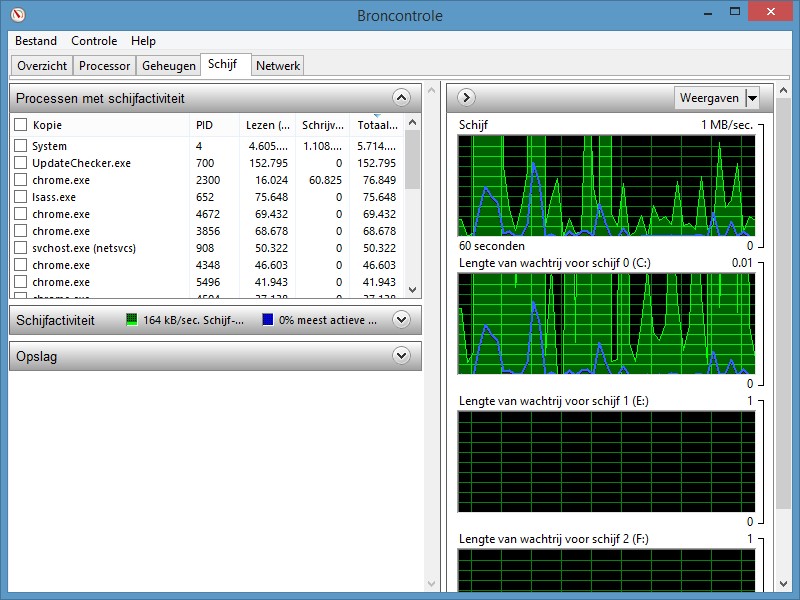Switch to the Overzicht tab
This screenshot has height=600, width=800.
[x=42, y=66]
